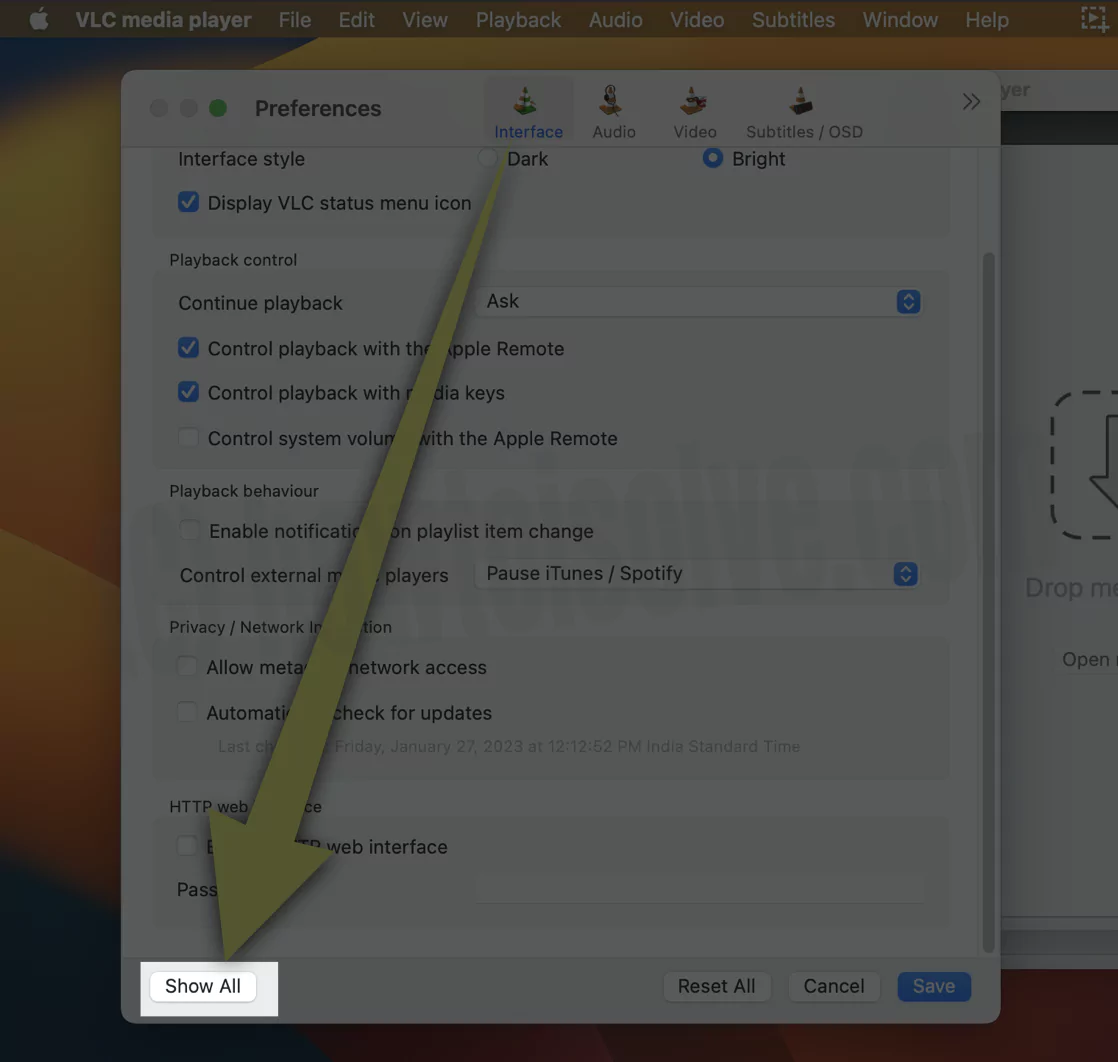Enable Allow metadata network access
1118x1062 pixels.
[187, 666]
